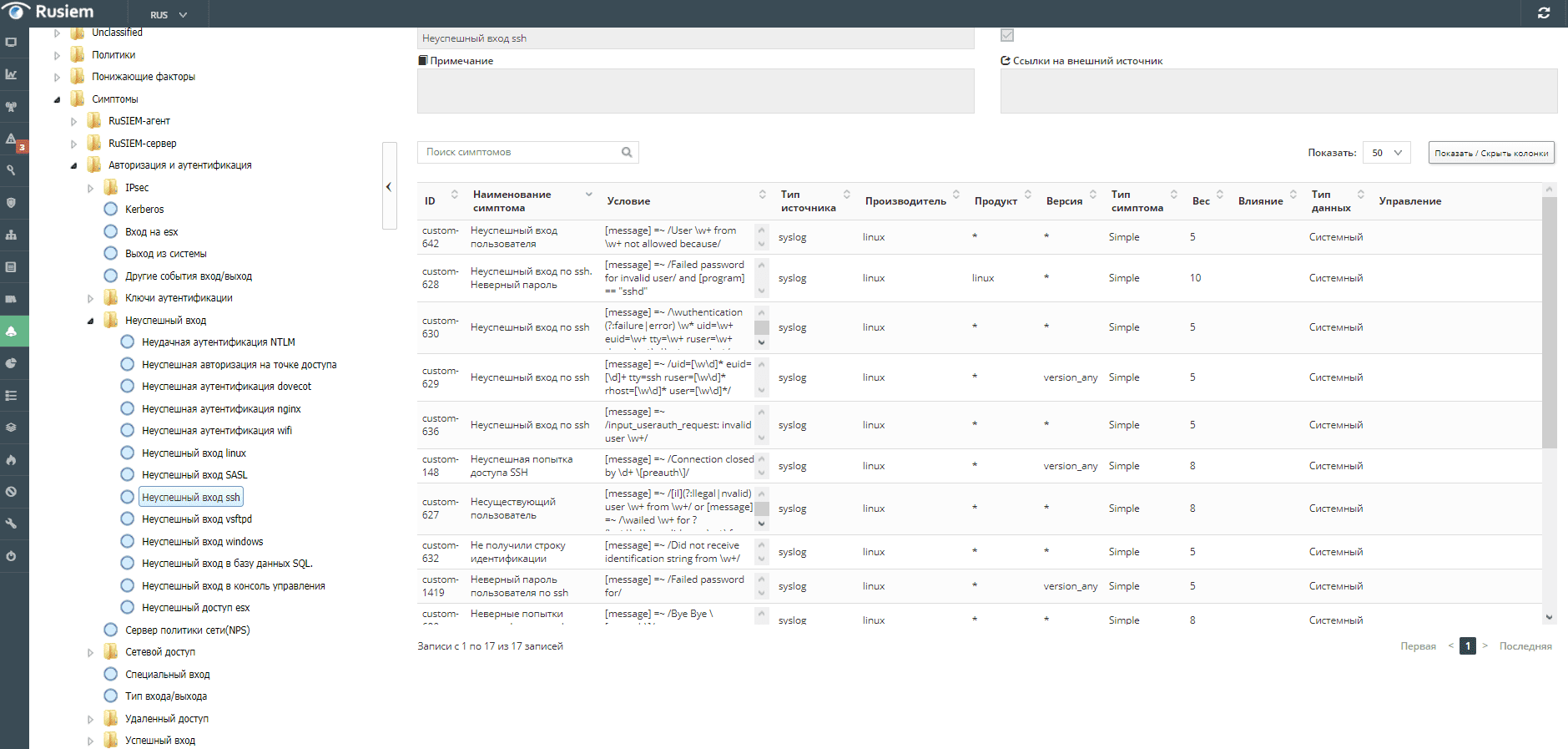Open the wrench settings sidebar icon
Screen dimensions: 1568x749
tap(12, 524)
